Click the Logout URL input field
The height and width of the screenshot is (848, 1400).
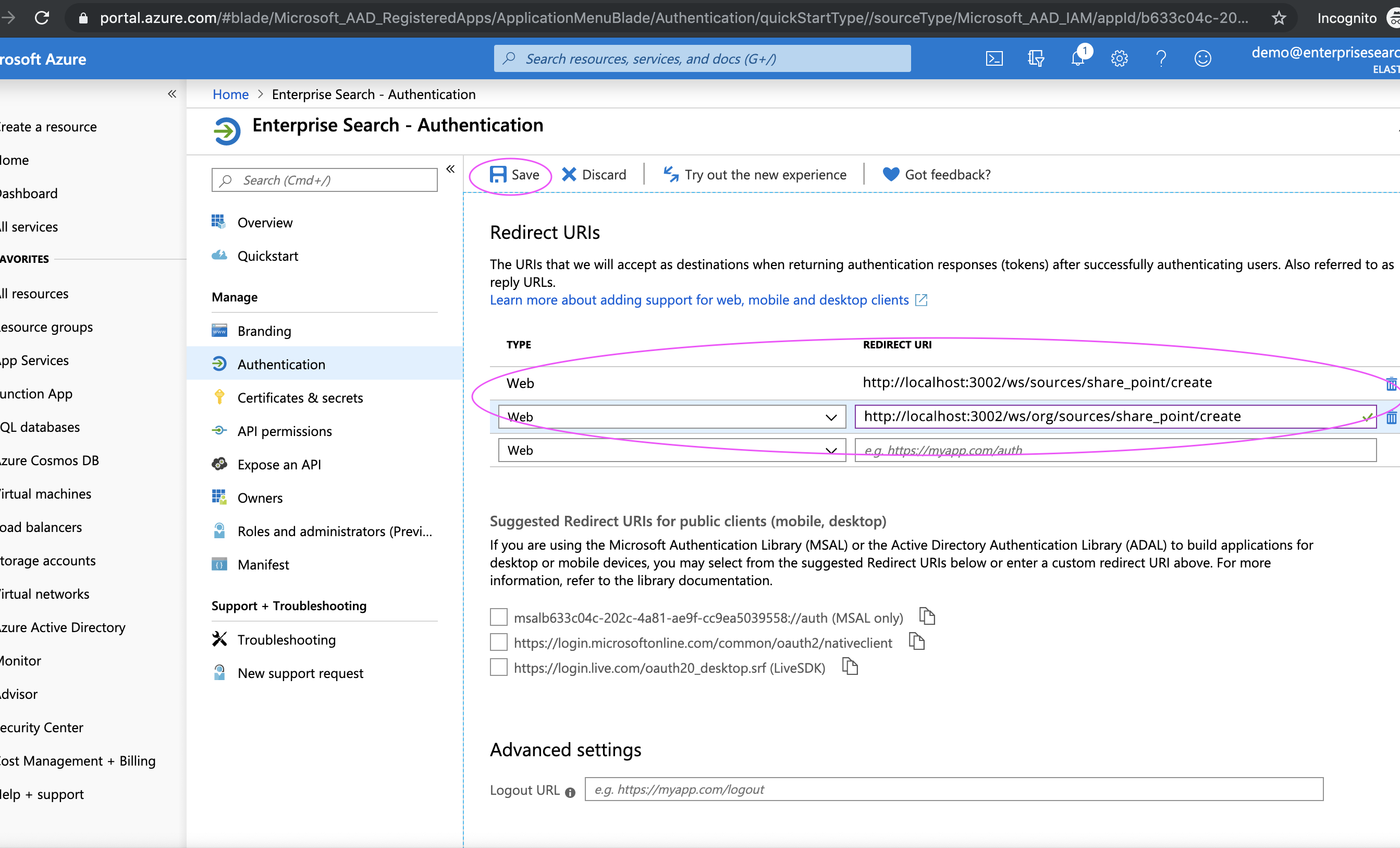pos(953,790)
